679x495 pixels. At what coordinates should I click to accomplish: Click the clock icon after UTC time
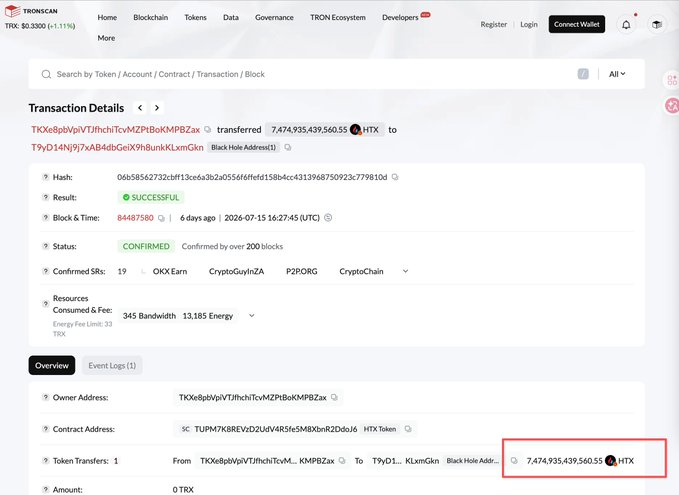[328, 217]
